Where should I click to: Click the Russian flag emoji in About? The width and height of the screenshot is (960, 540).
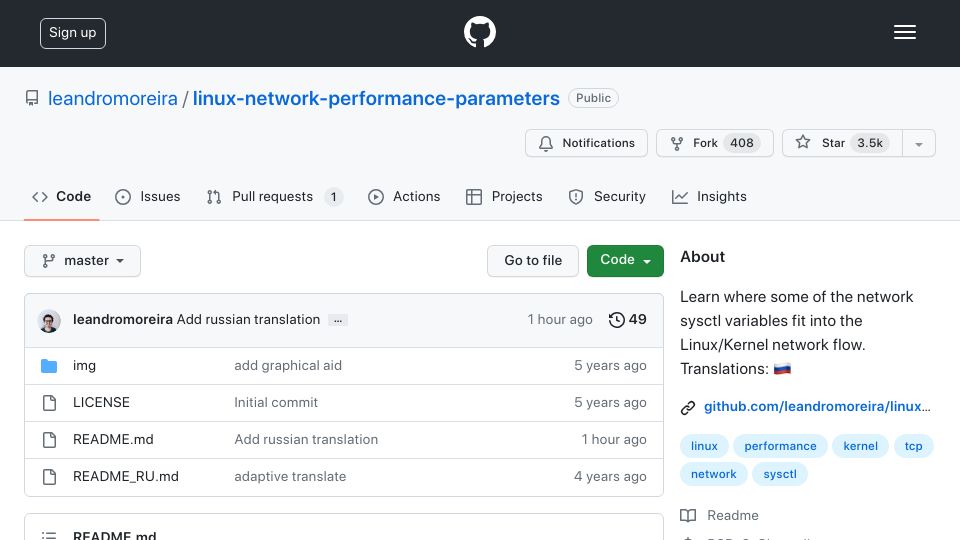(x=782, y=369)
